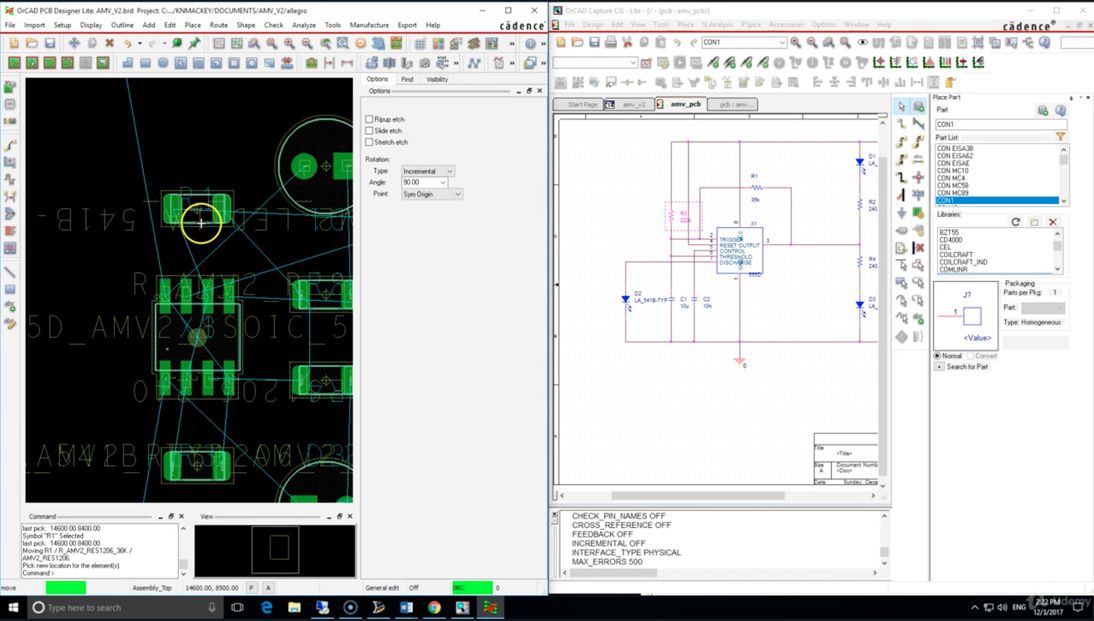Click New document icon in Capture toolbar

560,43
